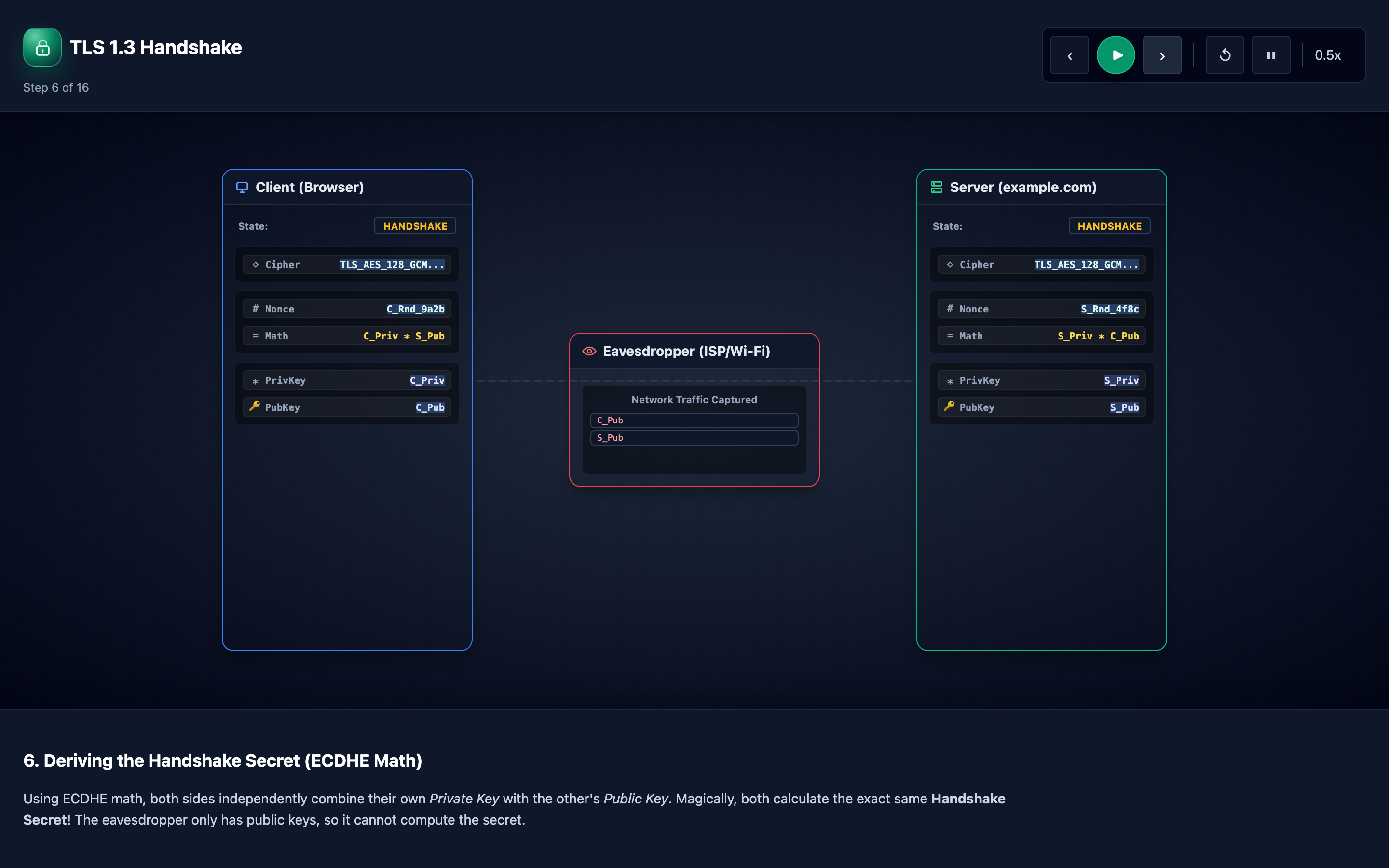Click the Server rack icon

[937, 187]
